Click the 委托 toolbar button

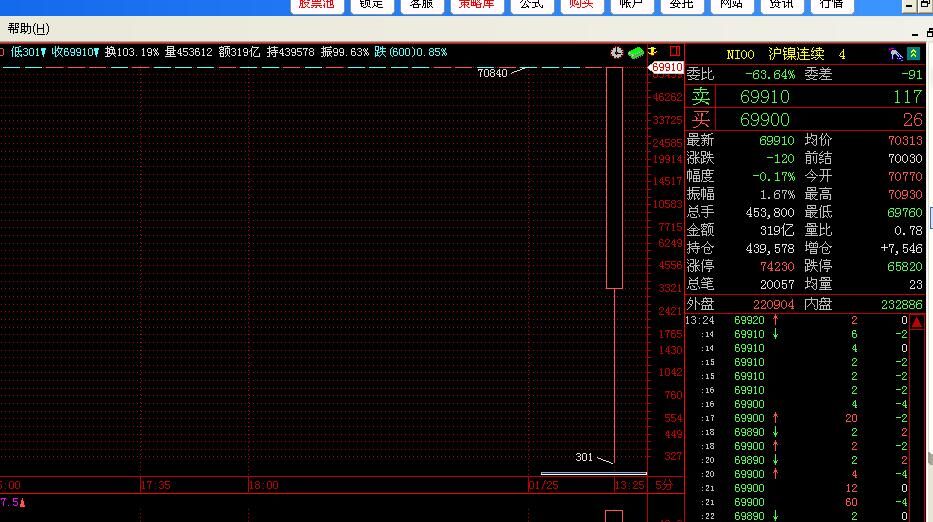tap(681, 5)
